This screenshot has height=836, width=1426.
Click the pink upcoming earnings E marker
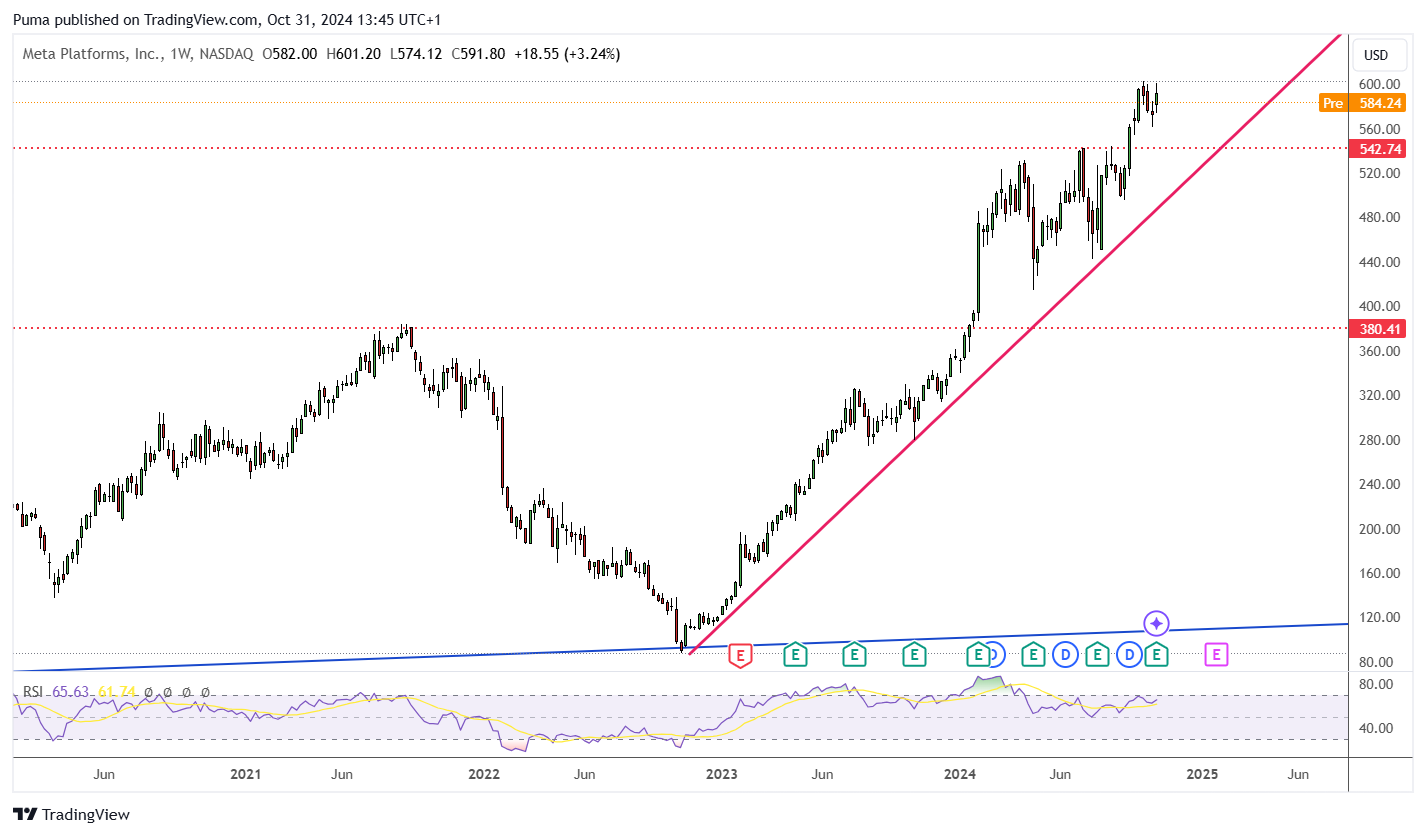point(1216,655)
